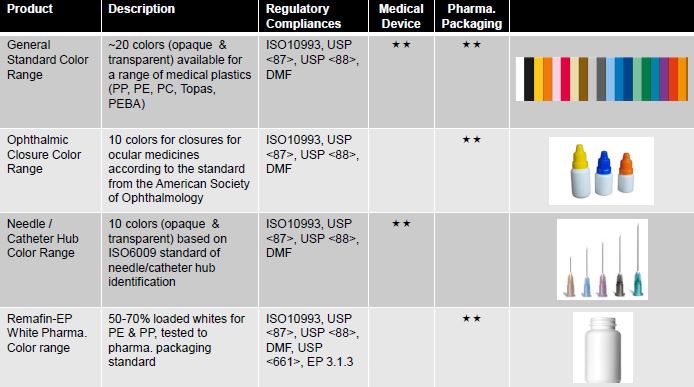Select the Pharma. Packaging column header
The width and height of the screenshot is (694, 387).
(472, 16)
